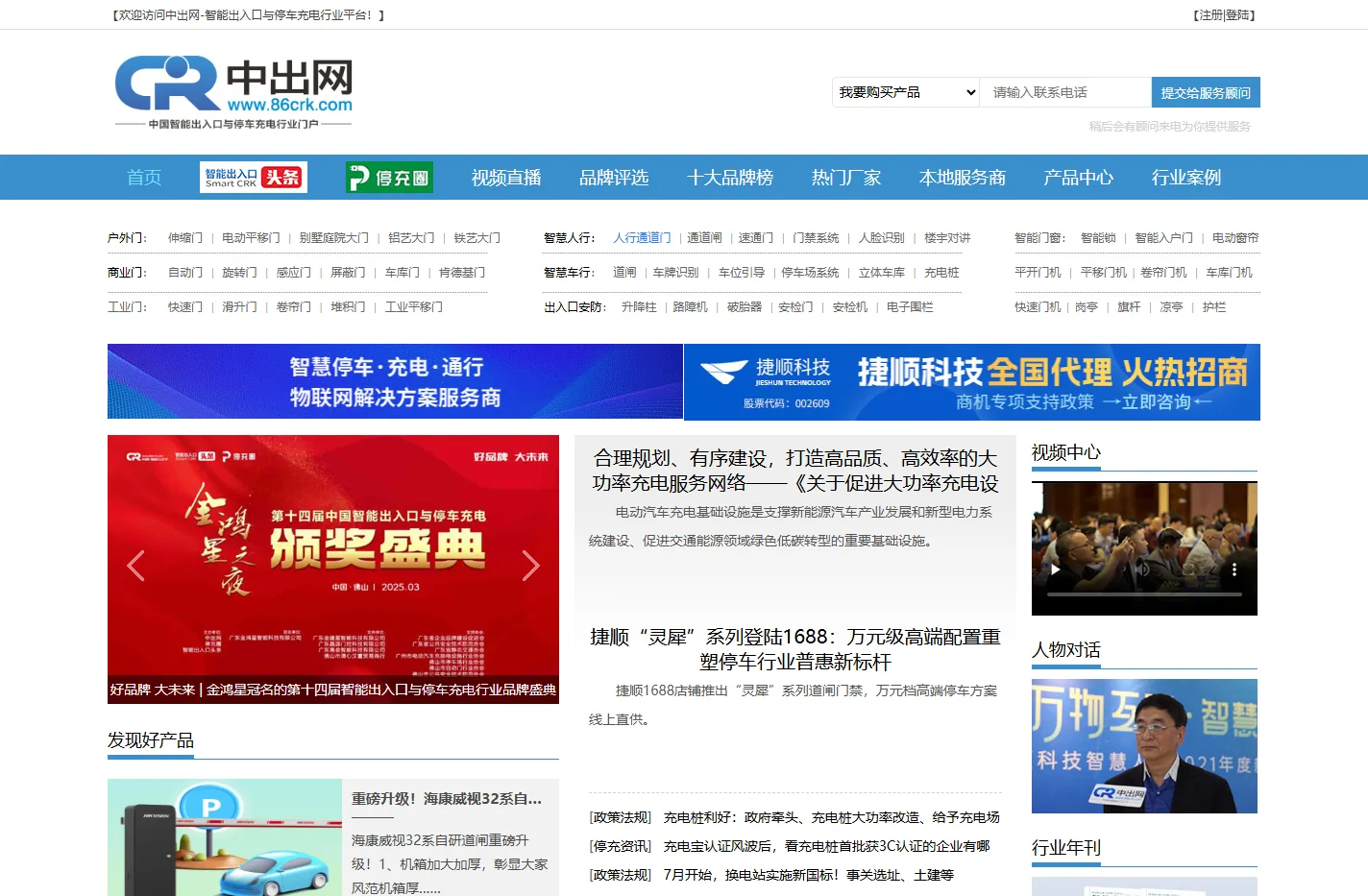
Task: Open the 行业年刊 section heading
Action: pyautogui.click(x=1066, y=848)
